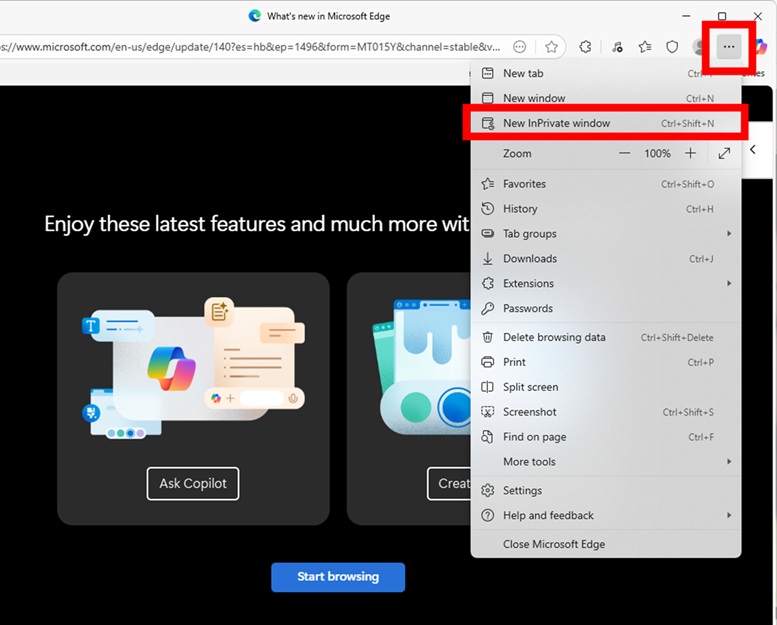Click the Browser essentials shield icon
The width and height of the screenshot is (777, 625).
click(x=672, y=47)
